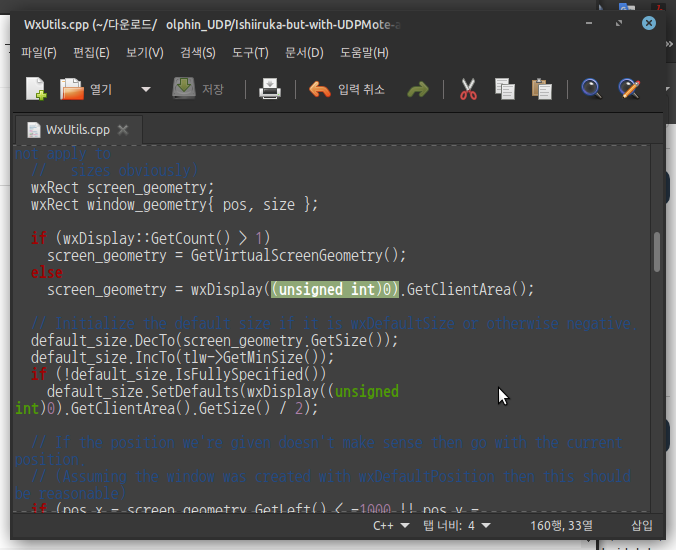
Task: Click wxRect window_geometry{ pos, size } line
Action: click(x=174, y=204)
